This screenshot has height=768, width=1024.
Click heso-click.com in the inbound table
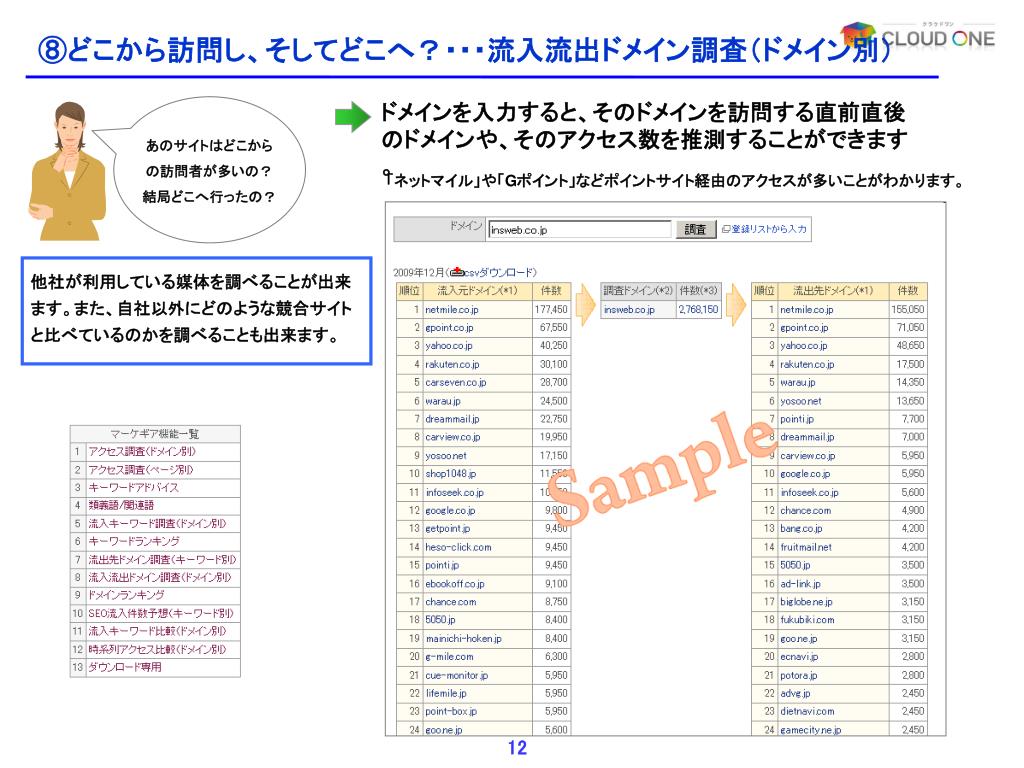458,547
